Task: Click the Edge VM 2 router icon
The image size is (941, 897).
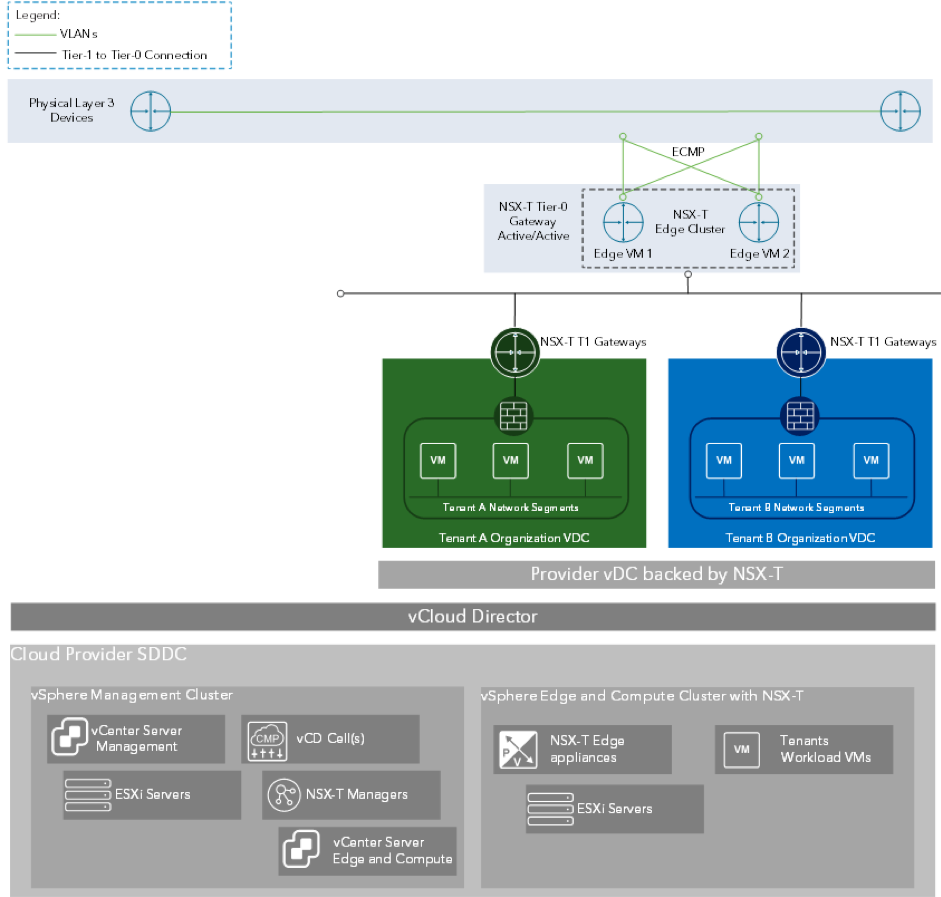Action: 759,221
